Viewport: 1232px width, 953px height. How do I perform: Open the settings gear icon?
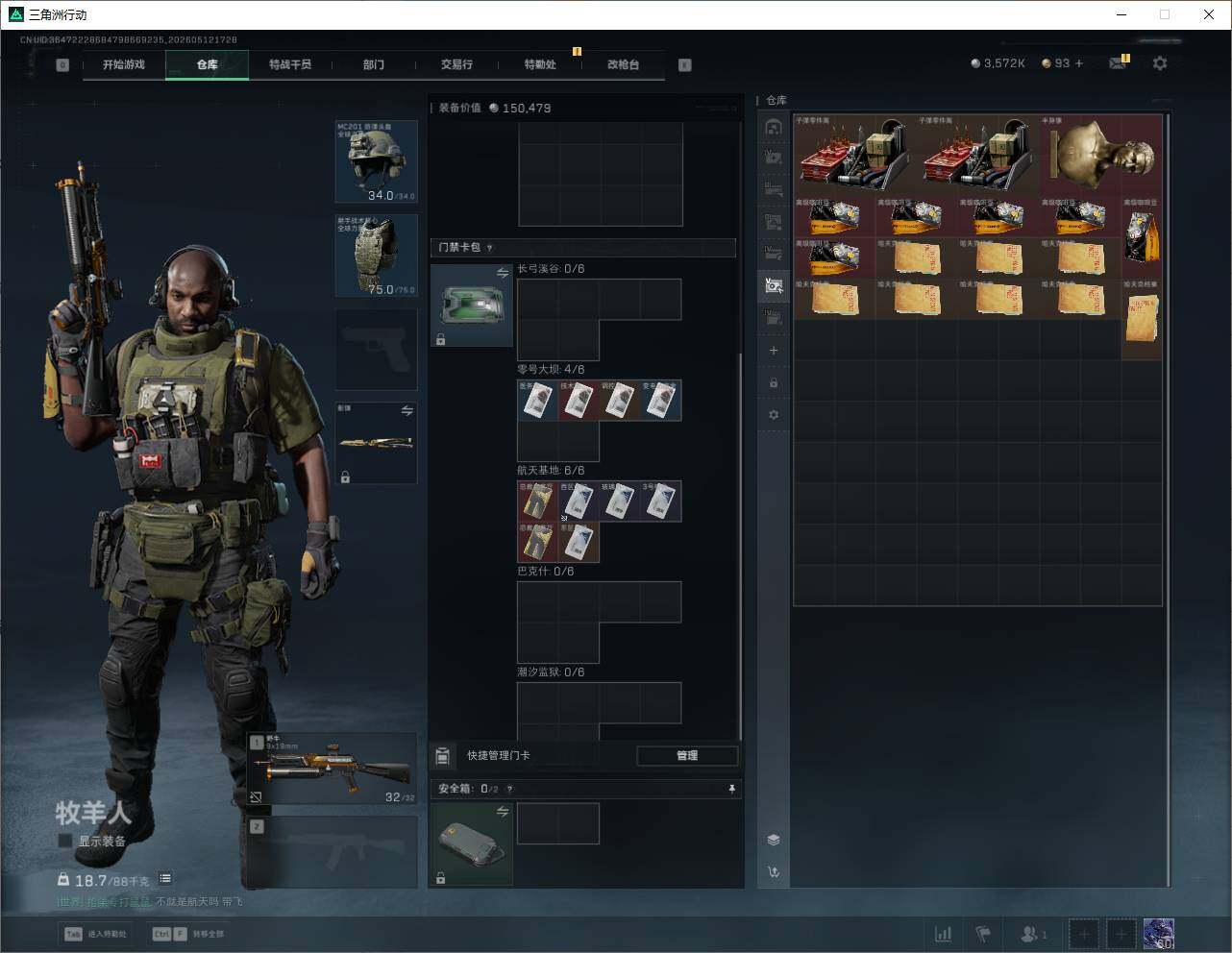click(x=1160, y=63)
